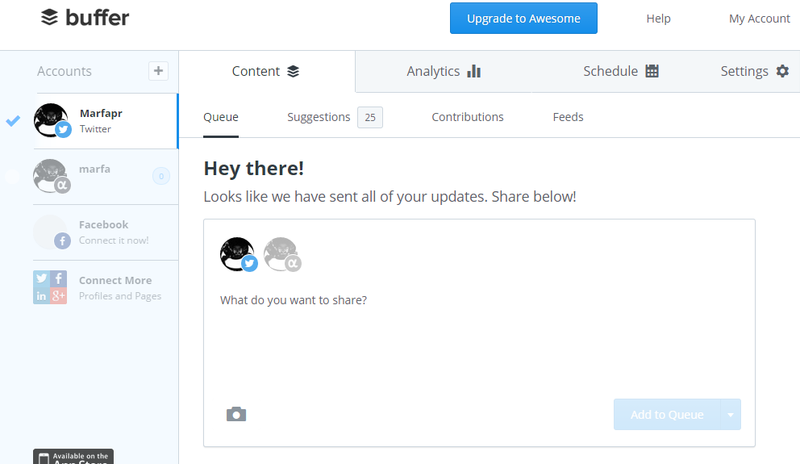Image resolution: width=800 pixels, height=464 pixels.
Task: Switch to the Schedule tab
Action: pos(620,71)
